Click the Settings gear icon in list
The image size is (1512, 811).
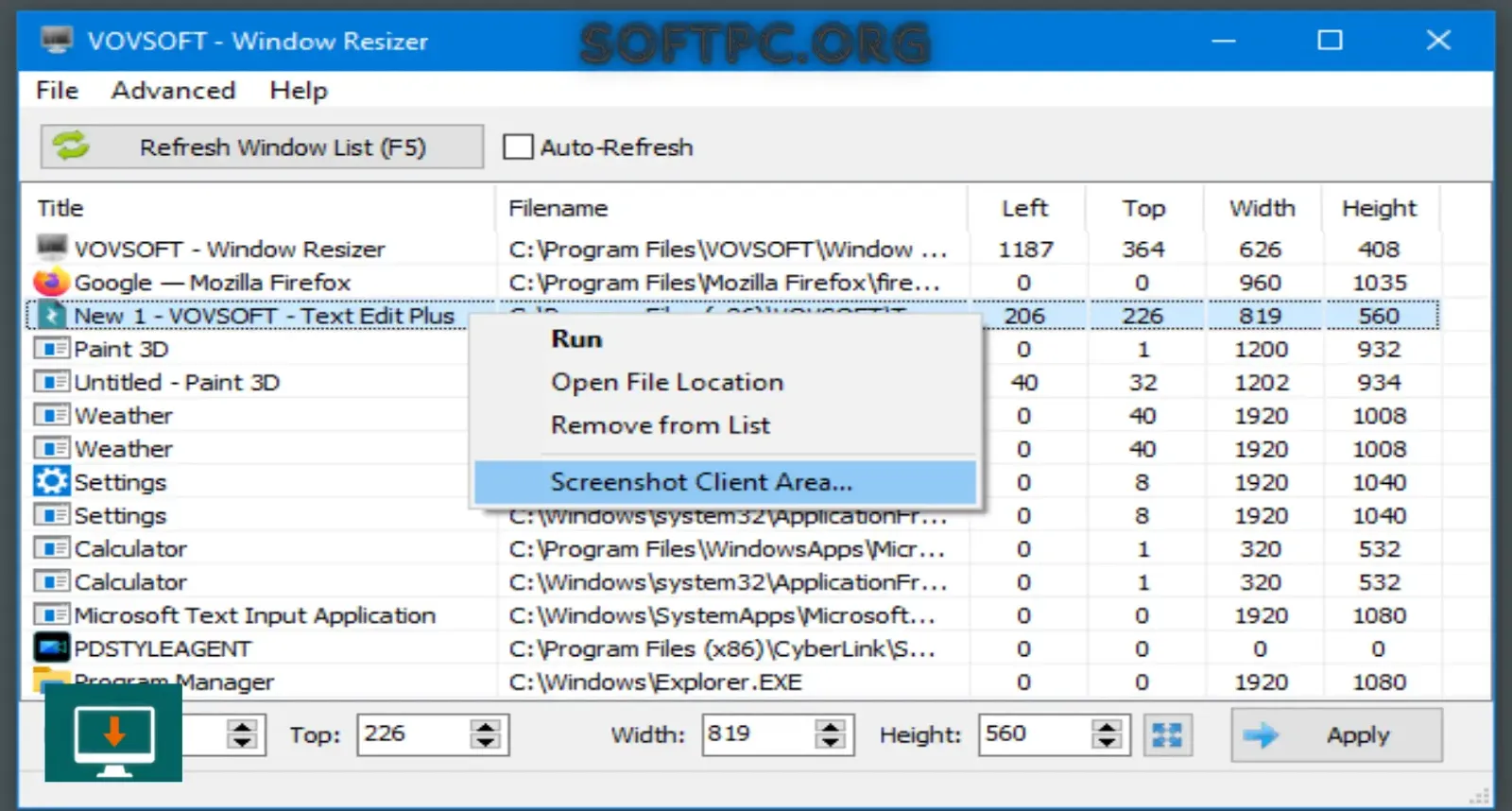click(x=51, y=481)
